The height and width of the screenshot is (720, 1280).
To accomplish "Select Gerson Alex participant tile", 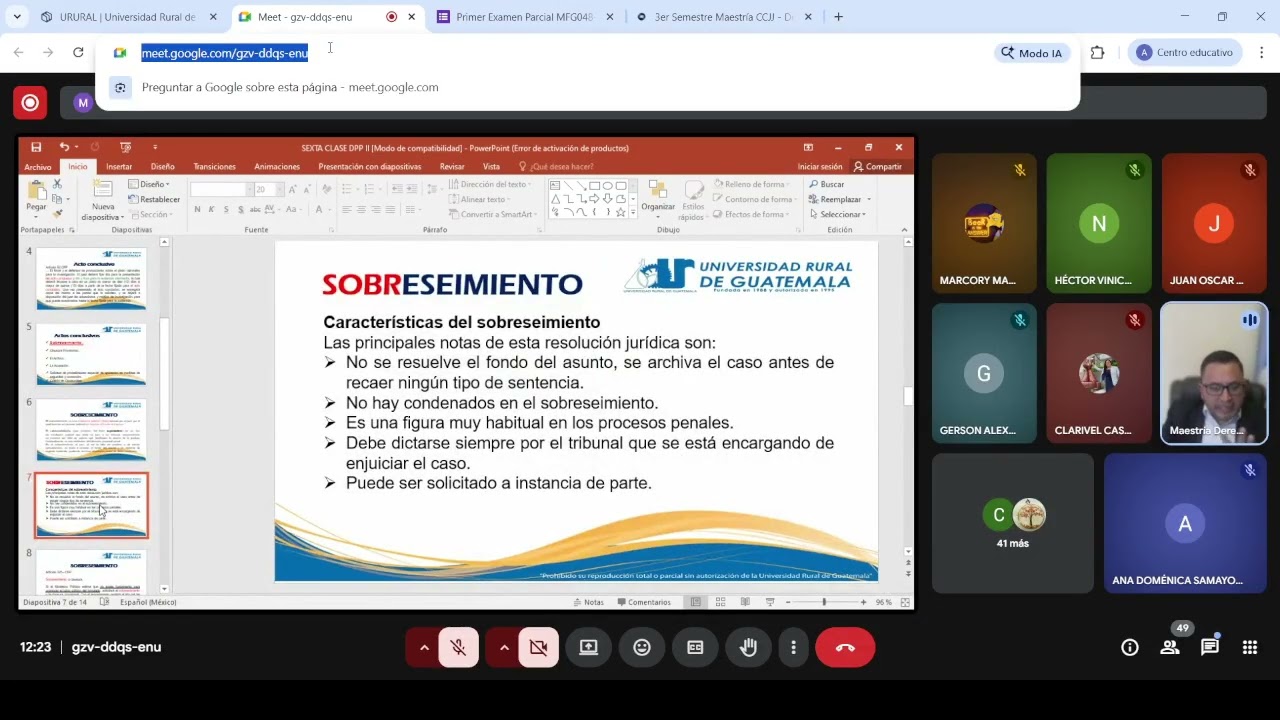I will pos(984,373).
